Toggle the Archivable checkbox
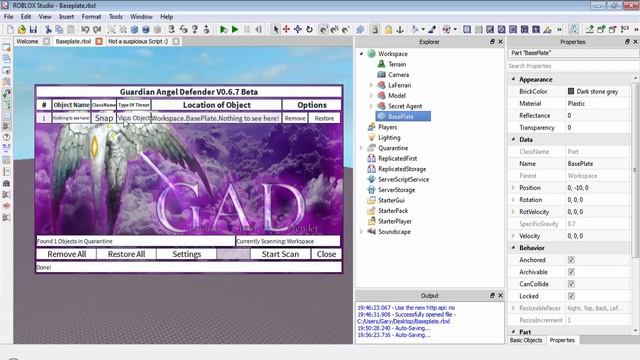This screenshot has width=640, height=360. point(571,272)
